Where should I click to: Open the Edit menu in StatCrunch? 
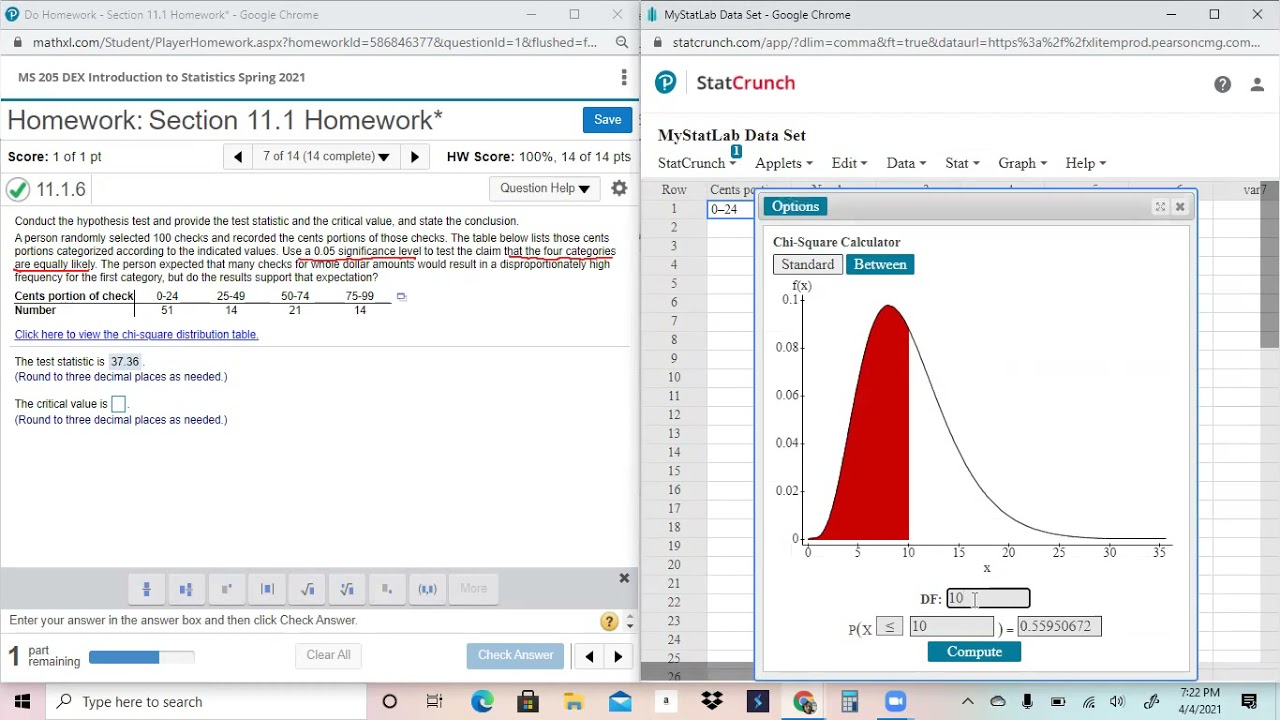849,163
